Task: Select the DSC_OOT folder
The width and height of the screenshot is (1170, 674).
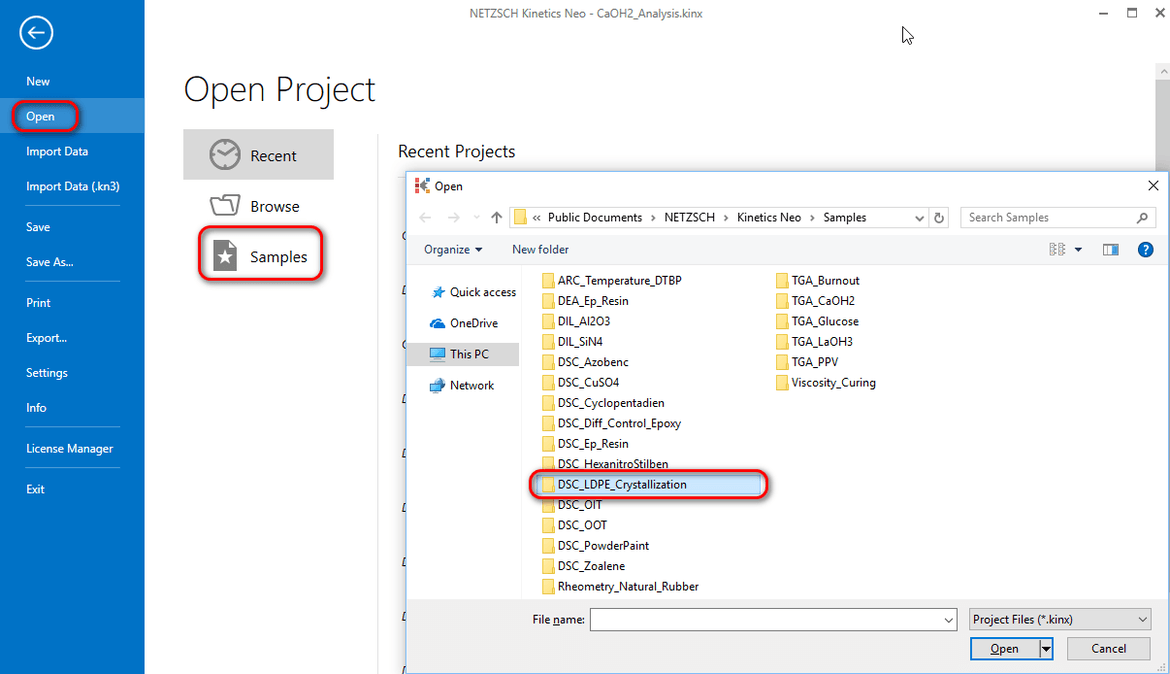Action: tap(575, 525)
